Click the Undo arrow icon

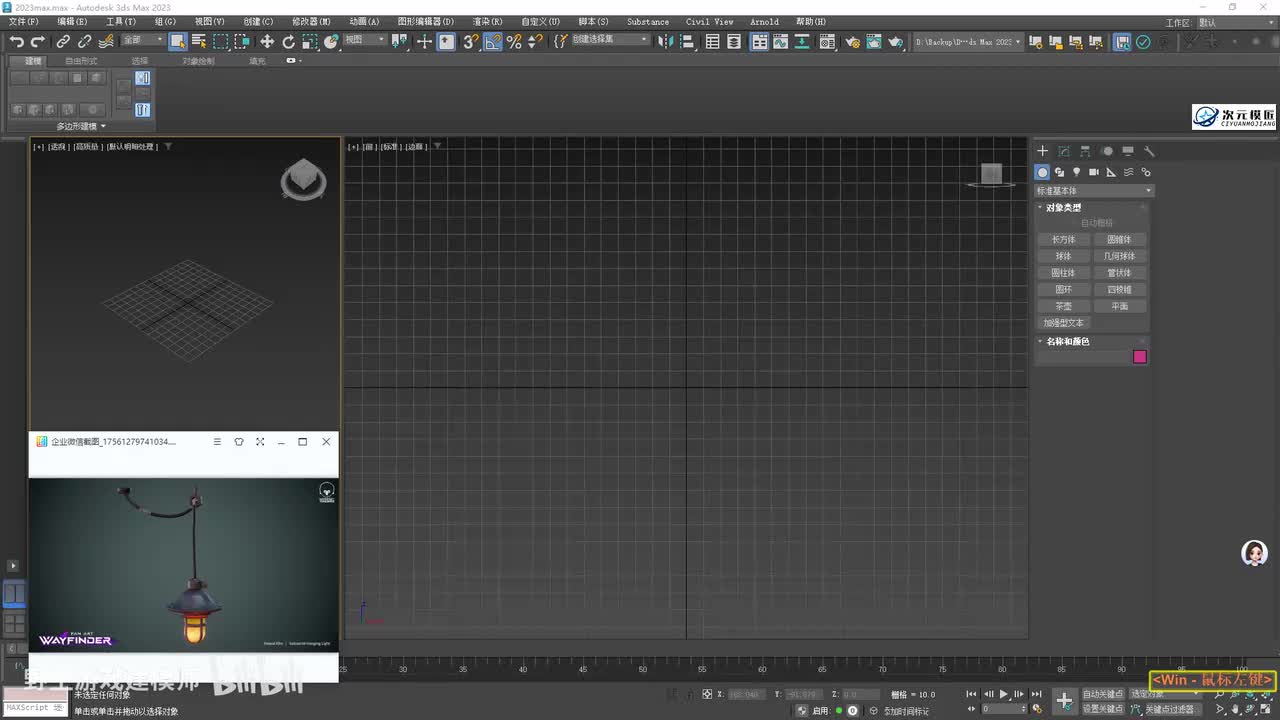(x=17, y=42)
